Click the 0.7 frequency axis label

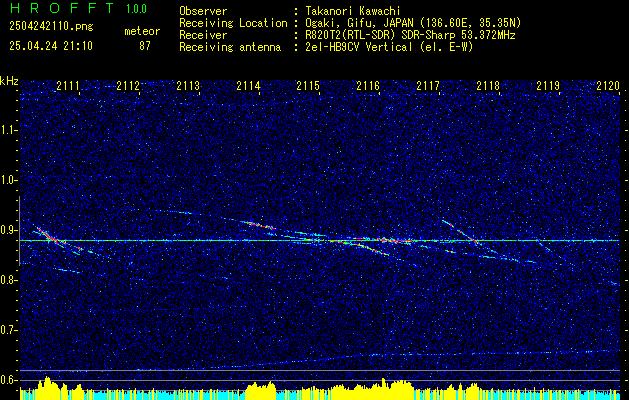pos(9,330)
